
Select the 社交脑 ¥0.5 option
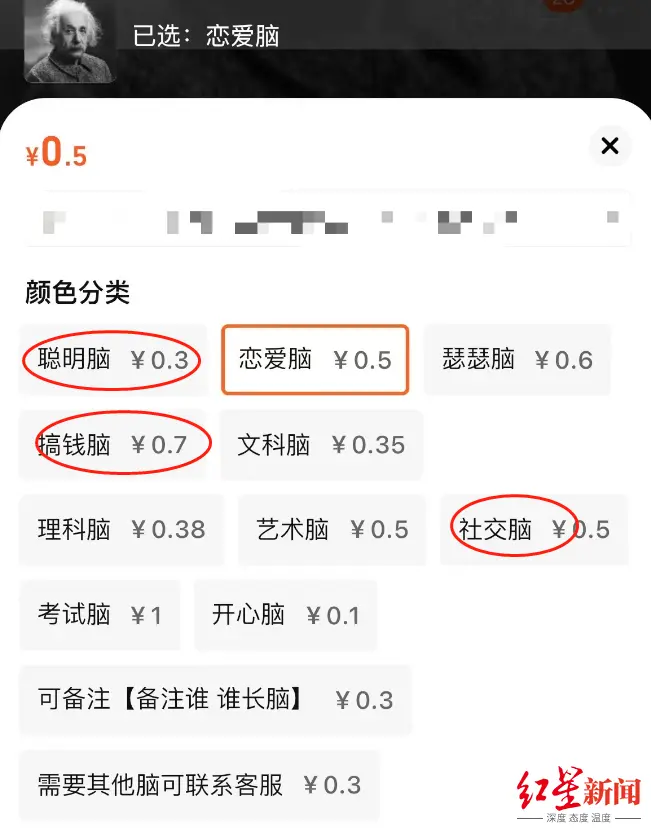tap(534, 530)
